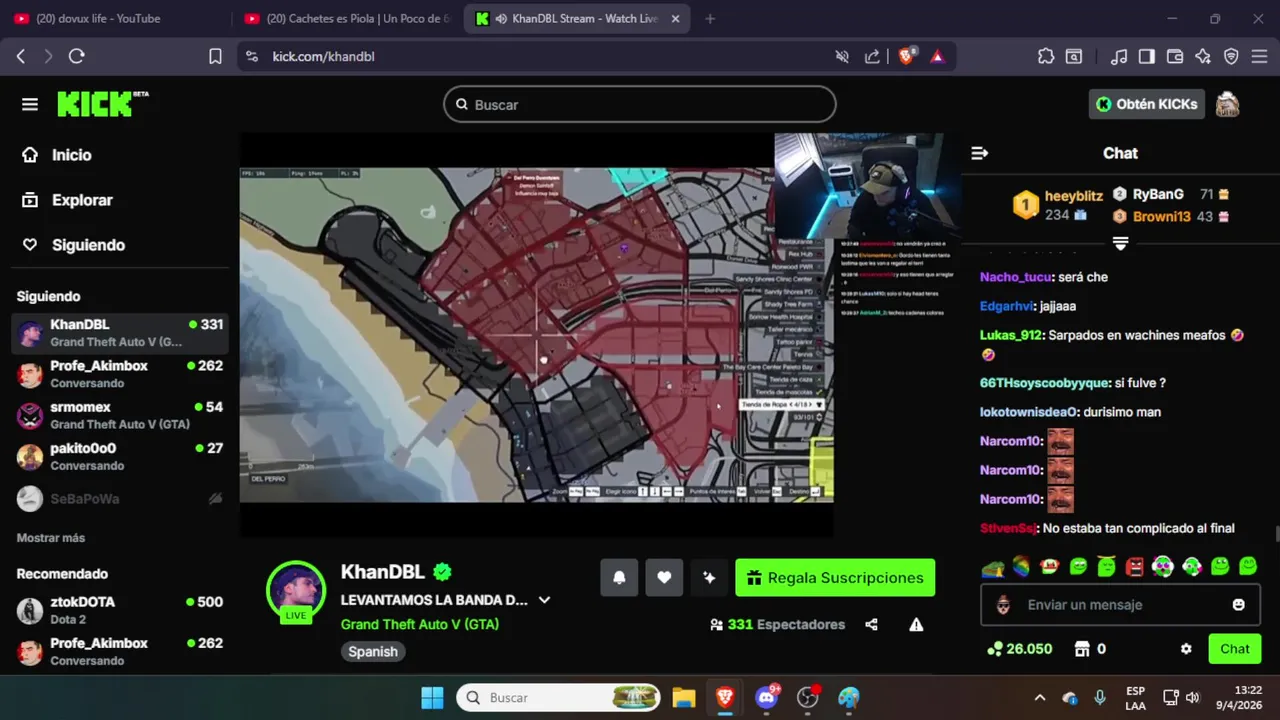Open the user profile avatar menu
1280x720 pixels.
(1227, 104)
